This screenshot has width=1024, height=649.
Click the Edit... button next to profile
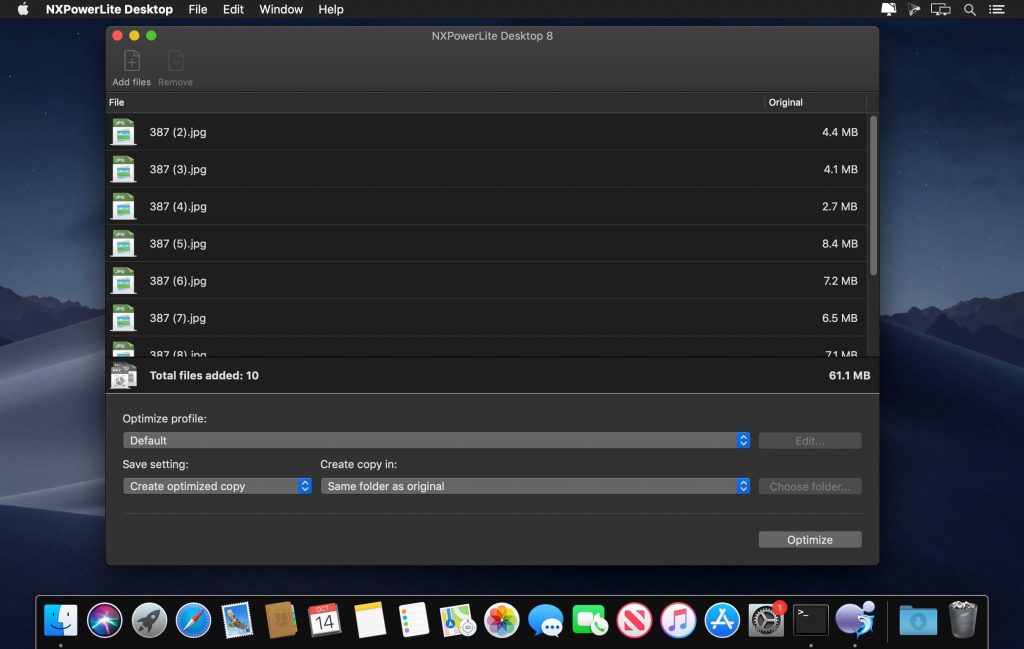coord(810,440)
